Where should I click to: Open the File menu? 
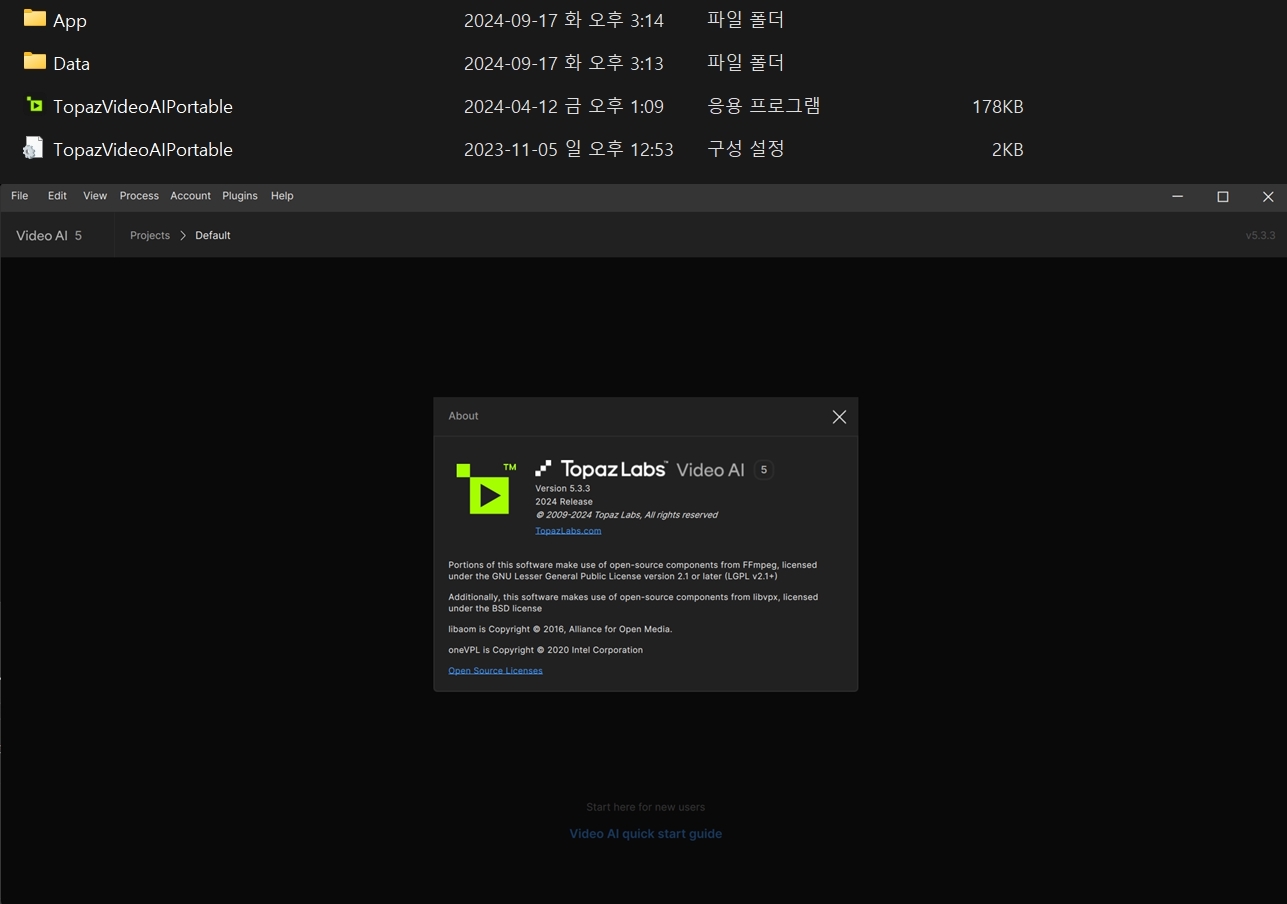click(19, 196)
